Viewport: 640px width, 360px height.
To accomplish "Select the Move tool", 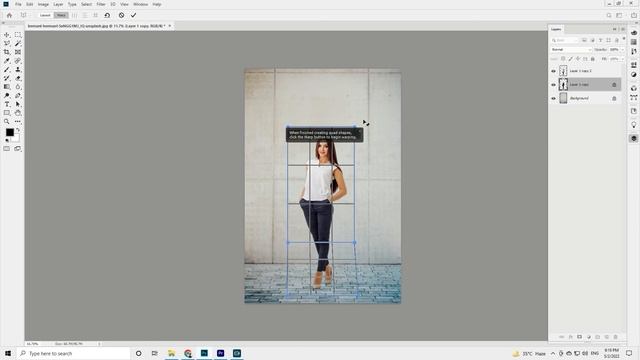I will (x=7, y=35).
